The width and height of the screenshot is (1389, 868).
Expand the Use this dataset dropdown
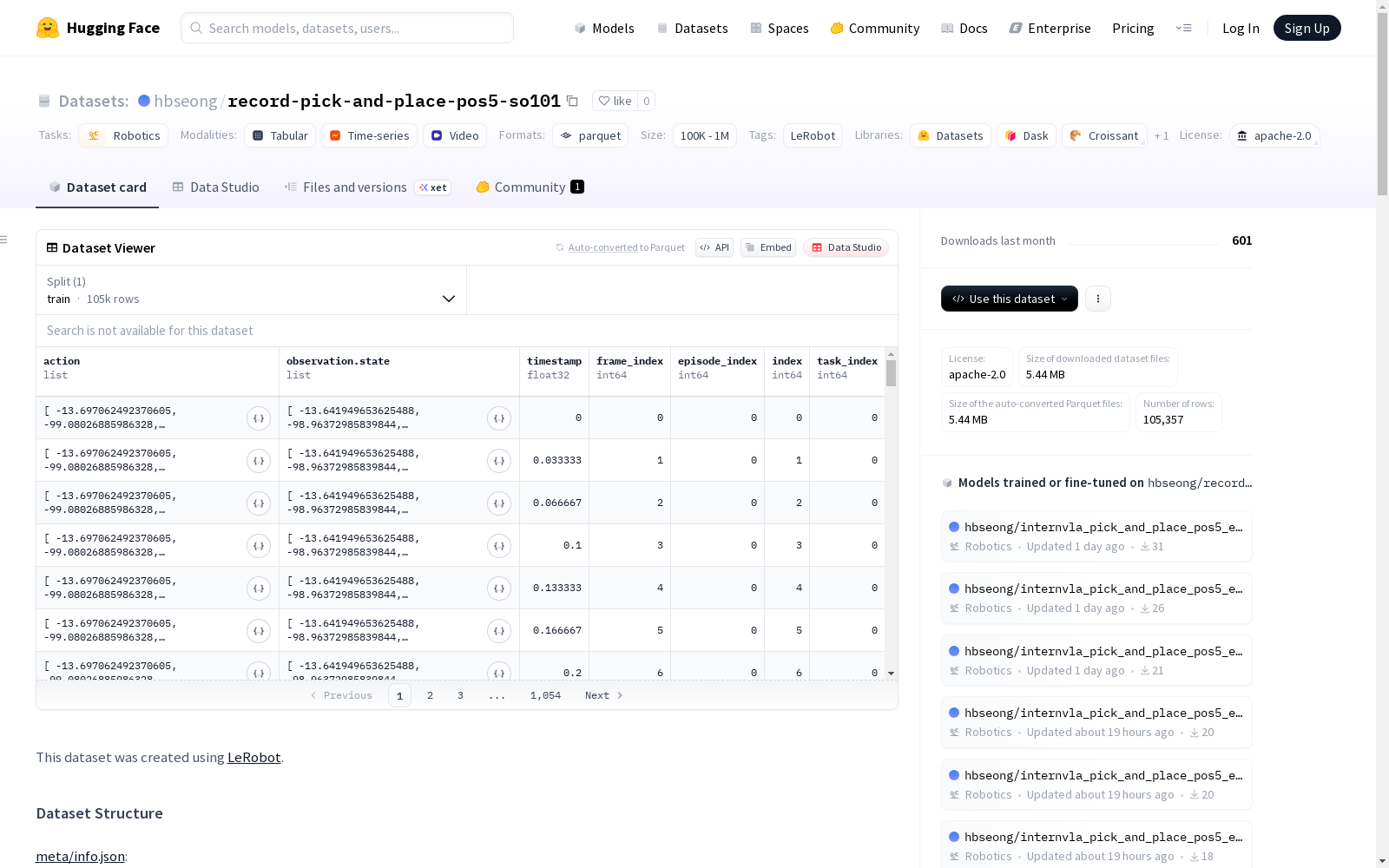coord(1010,299)
